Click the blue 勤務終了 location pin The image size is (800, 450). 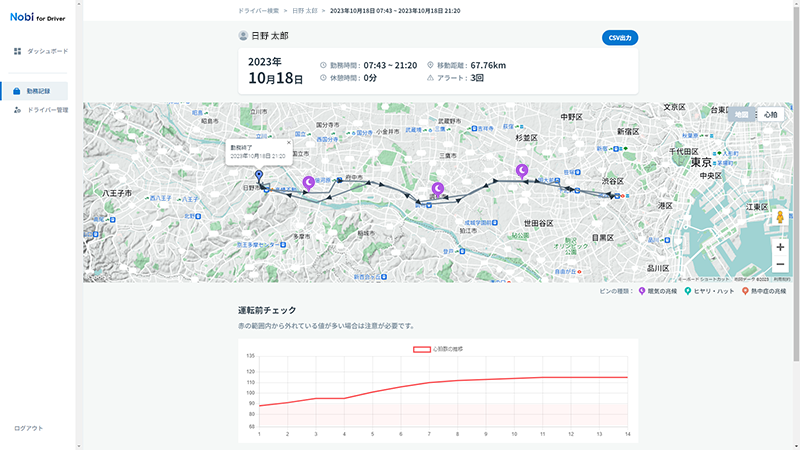pos(259,178)
